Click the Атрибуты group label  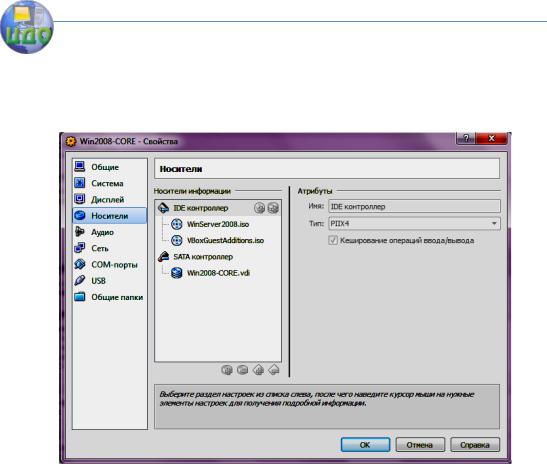pyautogui.click(x=315, y=191)
